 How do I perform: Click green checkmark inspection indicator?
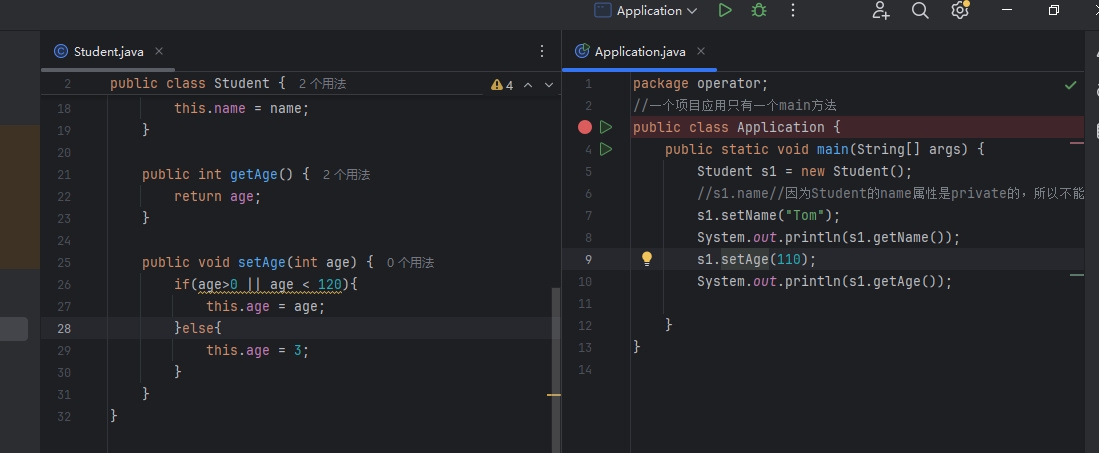pyautogui.click(x=1071, y=85)
